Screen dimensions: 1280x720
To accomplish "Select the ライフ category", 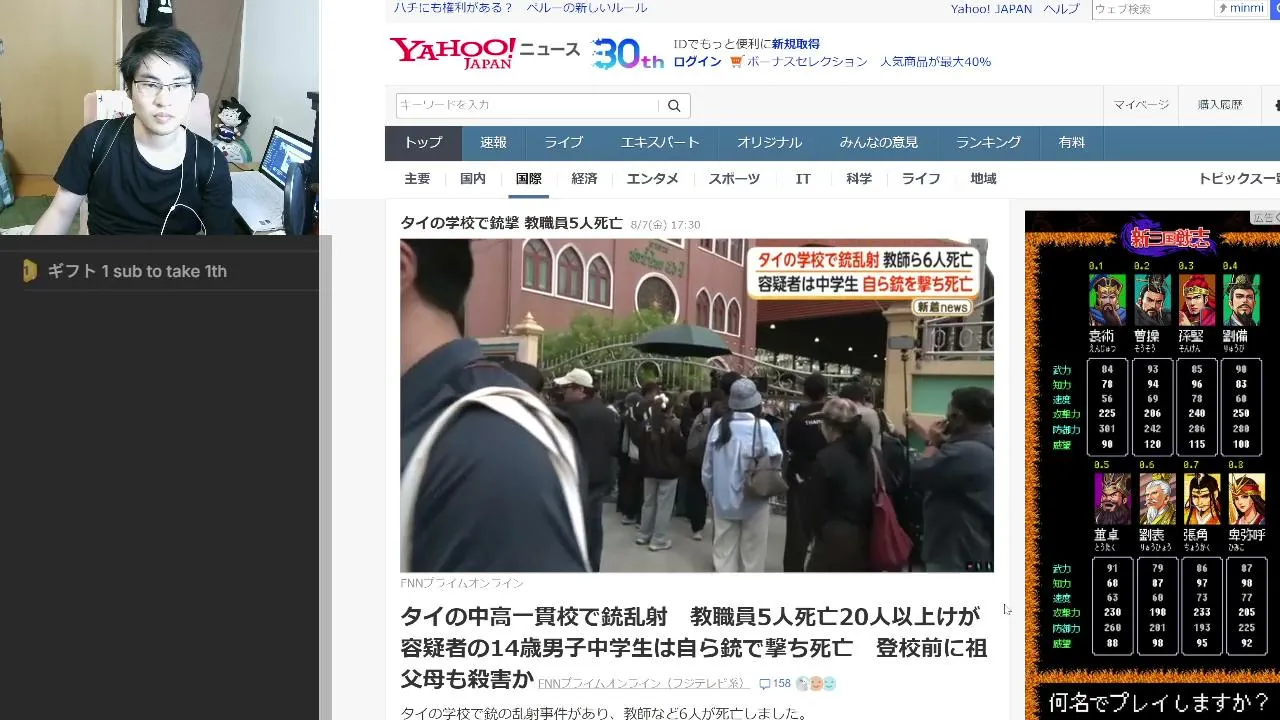I will [x=921, y=179].
